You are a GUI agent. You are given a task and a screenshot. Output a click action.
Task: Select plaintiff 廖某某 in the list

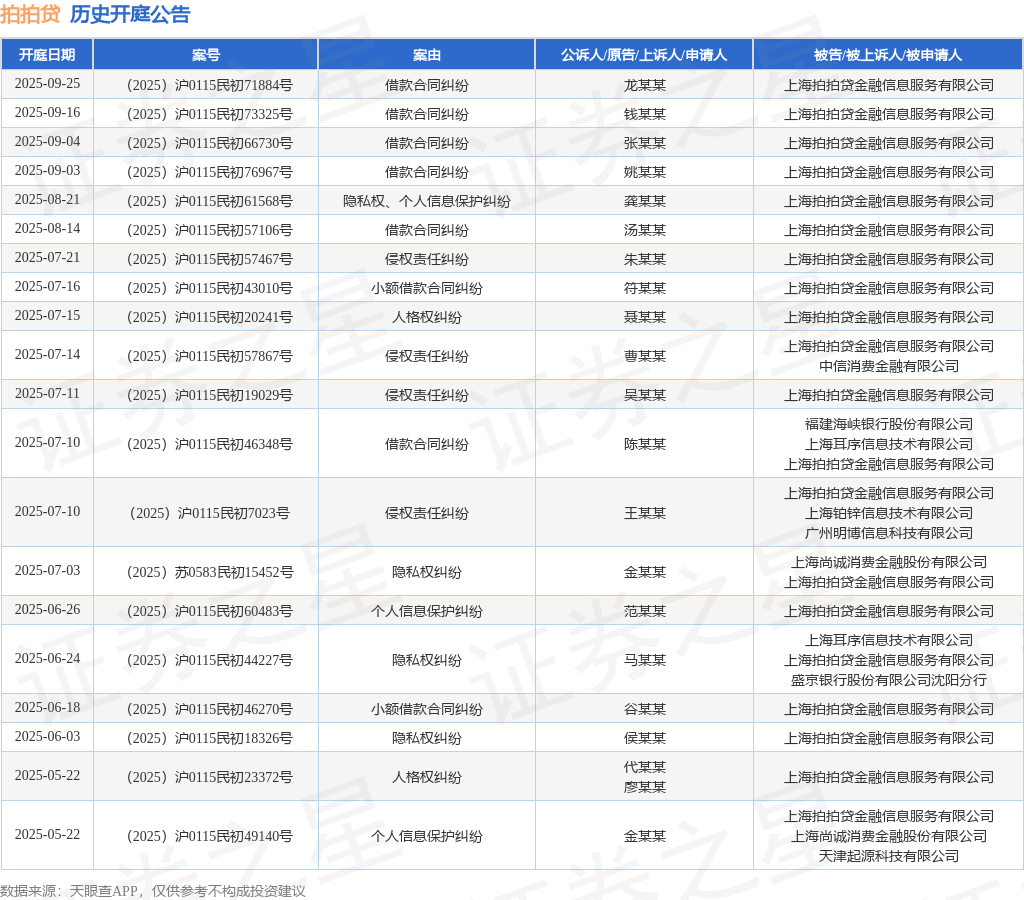click(x=645, y=787)
